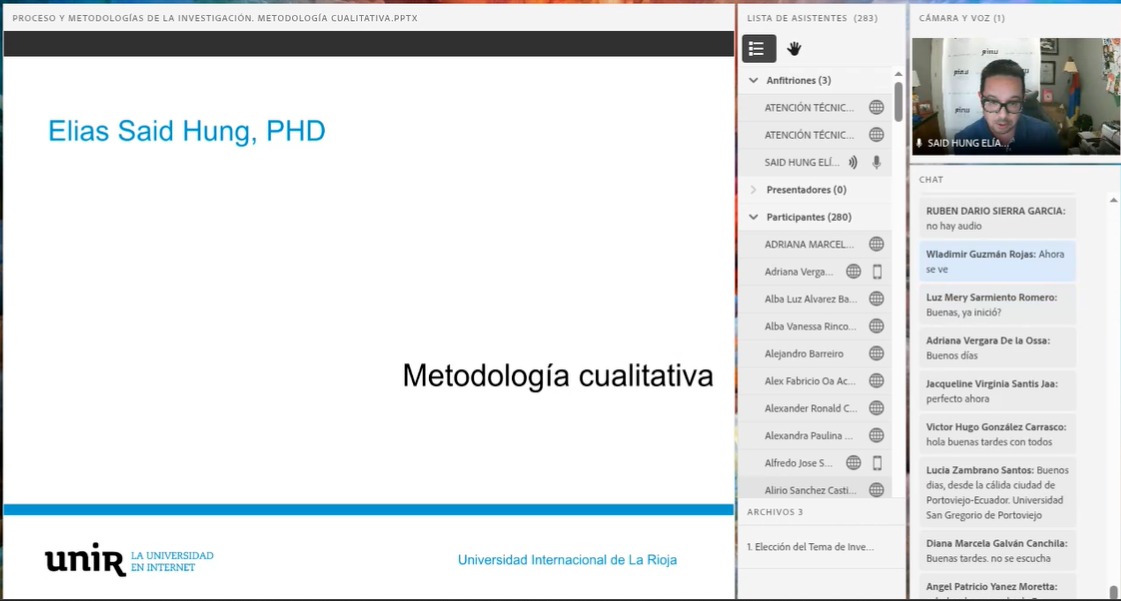1121x601 pixels.
Task: Select attendee Alexander Ronald C
Action: pyautogui.click(x=810, y=408)
